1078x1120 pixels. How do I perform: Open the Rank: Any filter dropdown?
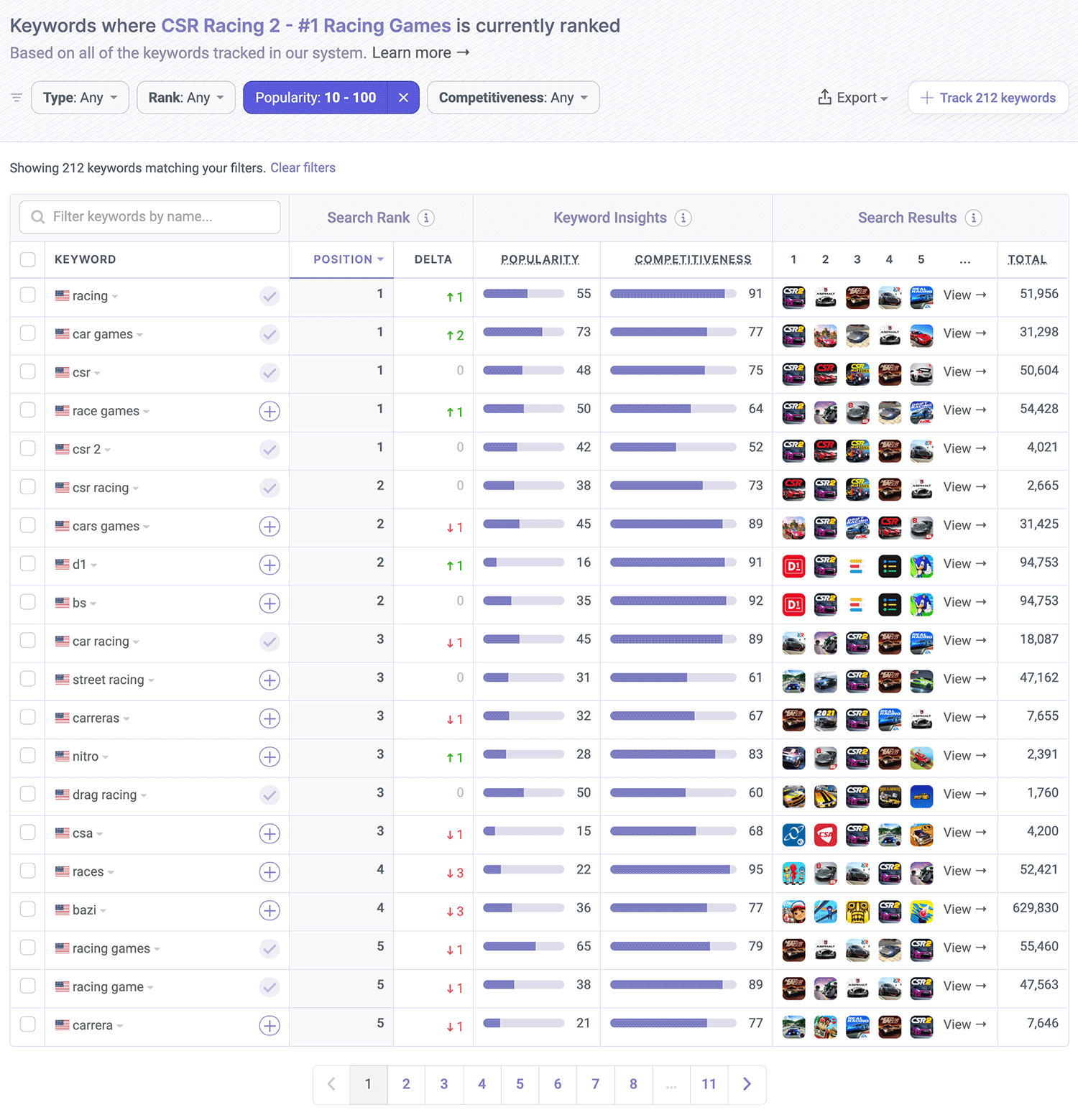click(x=186, y=98)
